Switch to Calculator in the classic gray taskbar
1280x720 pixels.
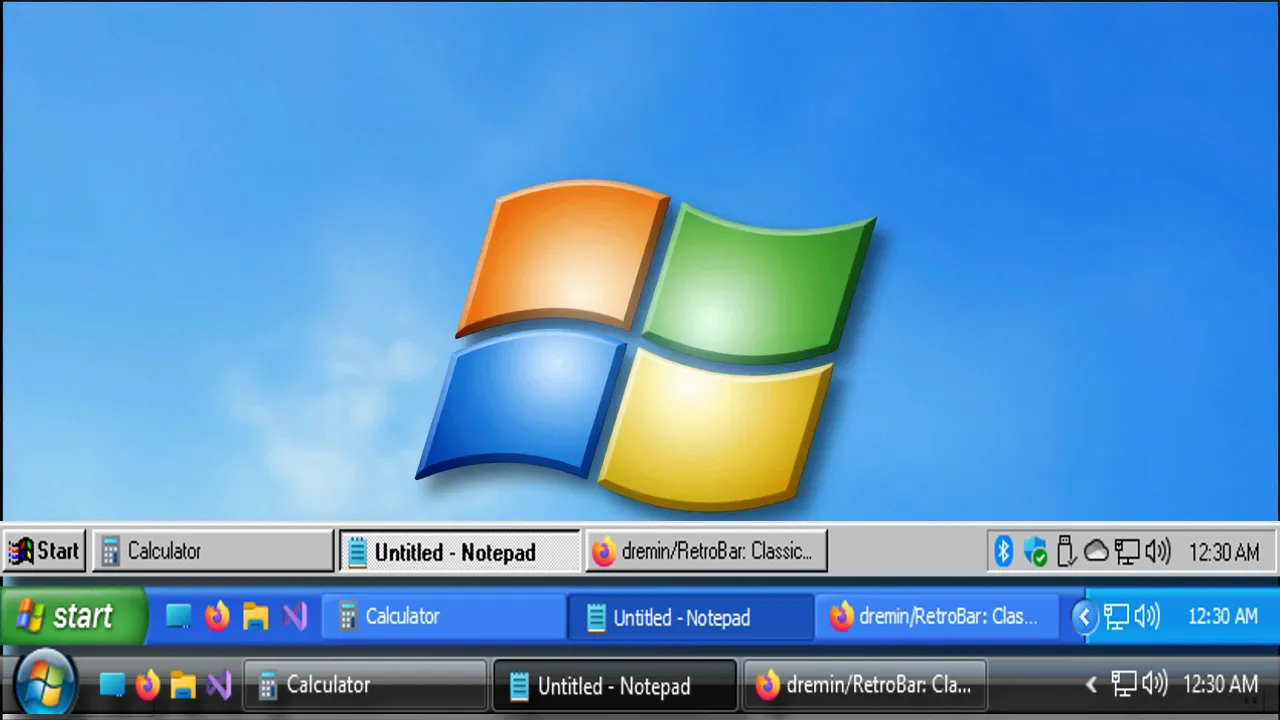click(213, 551)
